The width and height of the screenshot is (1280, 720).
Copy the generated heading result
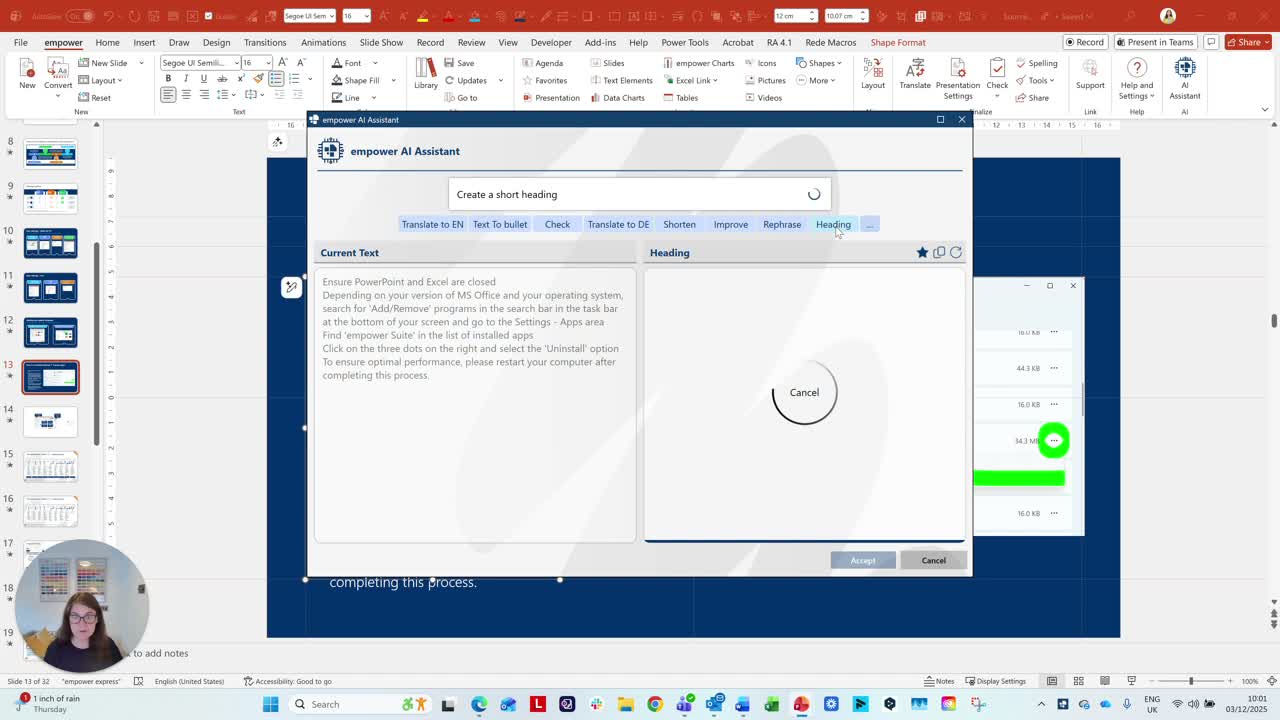[939, 253]
